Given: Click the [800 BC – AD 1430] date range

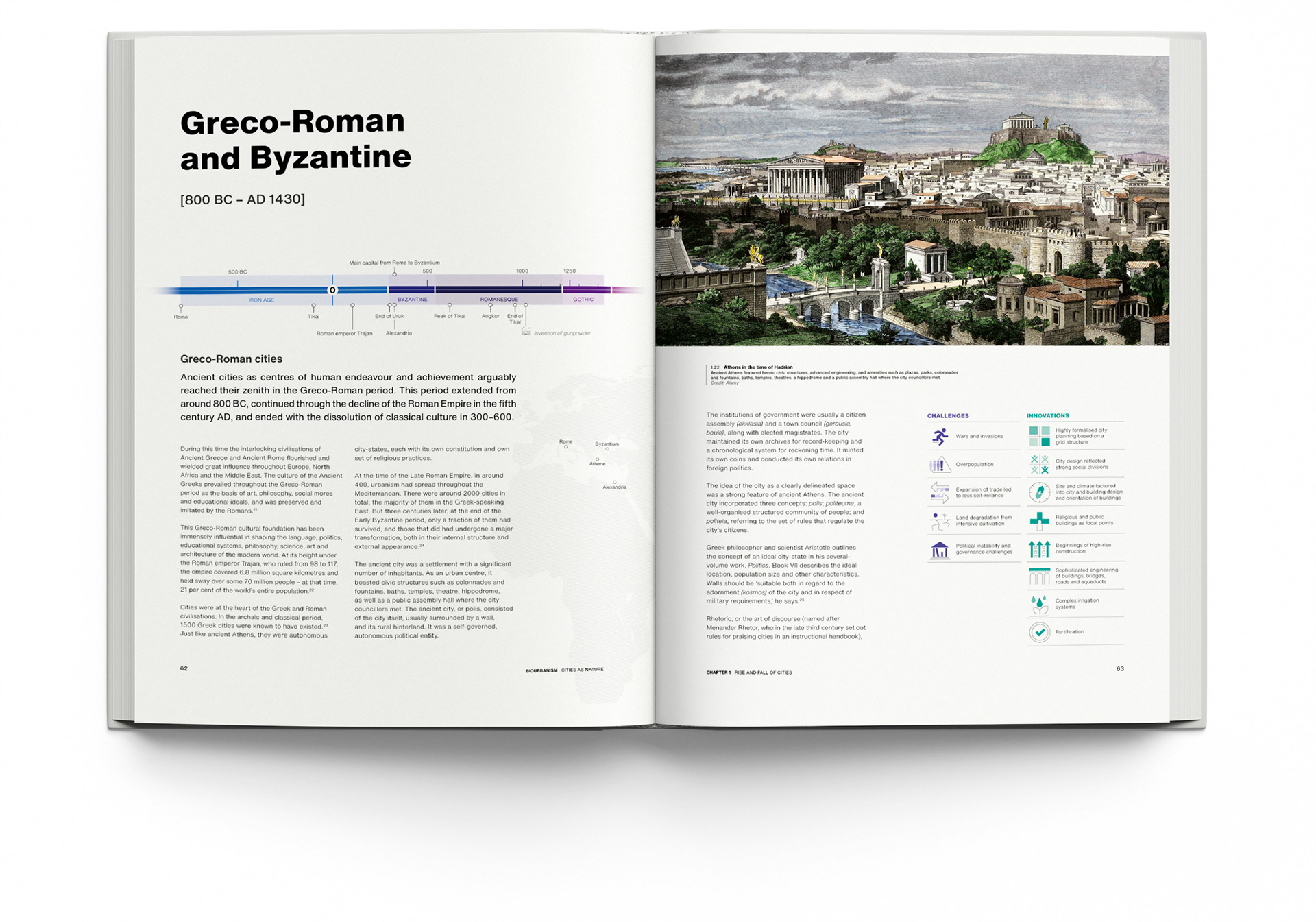Looking at the screenshot, I should tap(243, 199).
